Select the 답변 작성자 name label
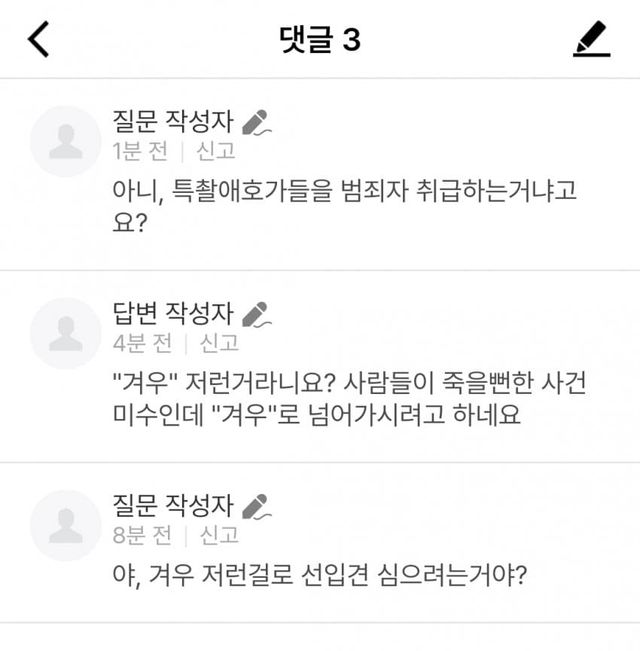 point(172,314)
